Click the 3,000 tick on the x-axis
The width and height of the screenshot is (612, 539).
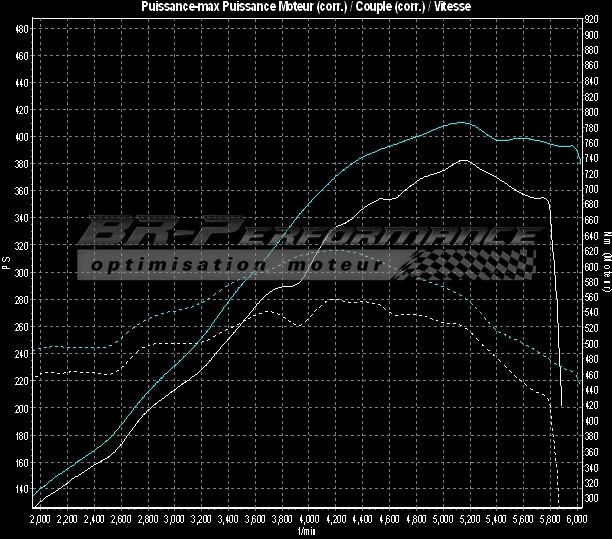[175, 520]
